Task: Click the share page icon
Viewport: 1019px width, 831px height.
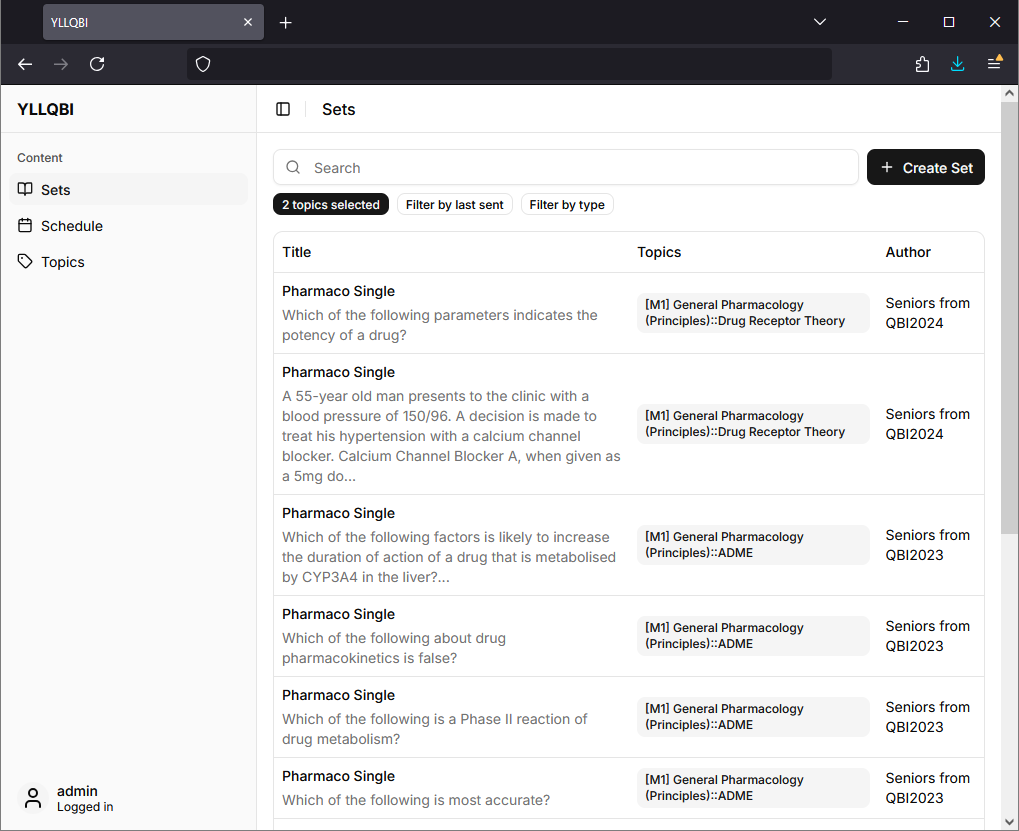Action: pyautogui.click(x=921, y=63)
